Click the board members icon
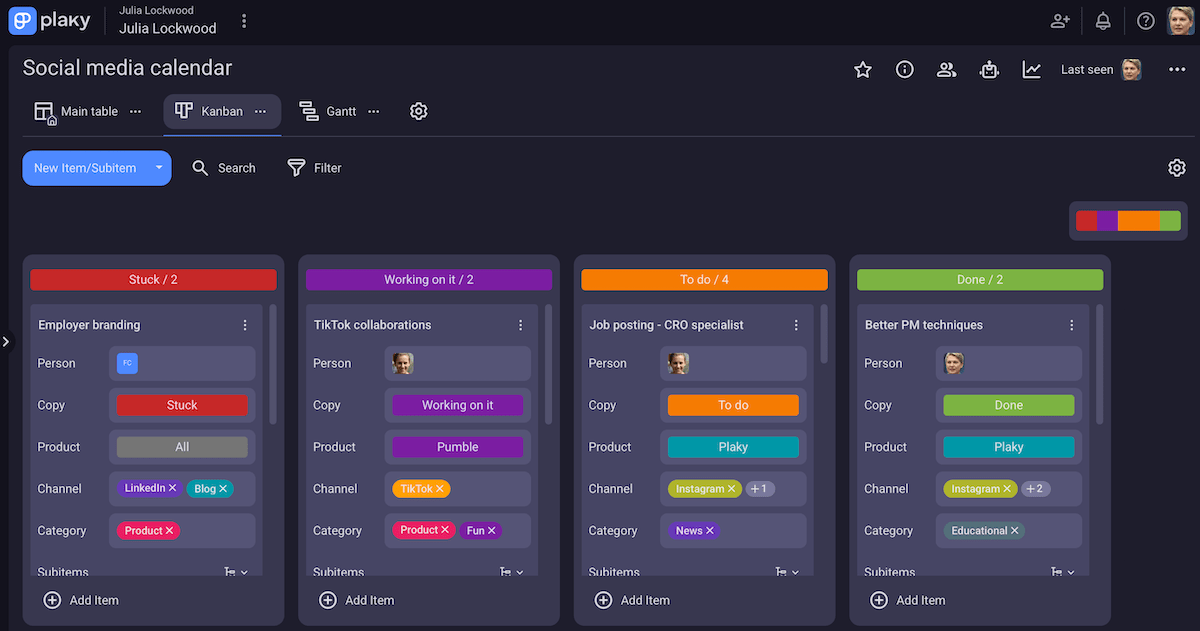The width and height of the screenshot is (1200, 631). tap(946, 70)
